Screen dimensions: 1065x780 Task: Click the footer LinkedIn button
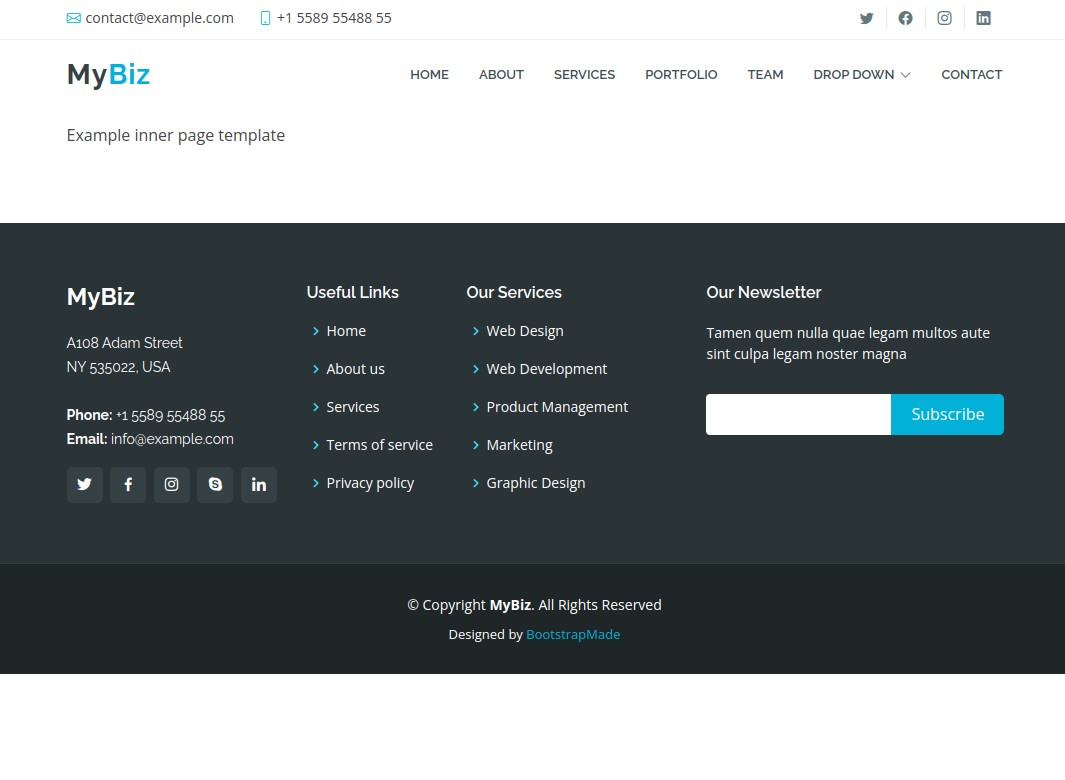pos(259,485)
